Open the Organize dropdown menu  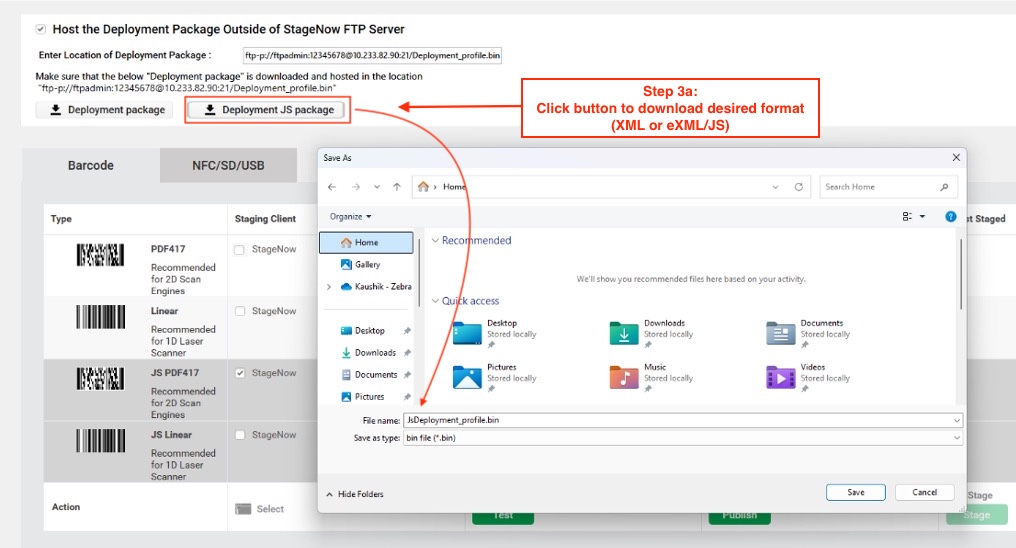point(350,216)
